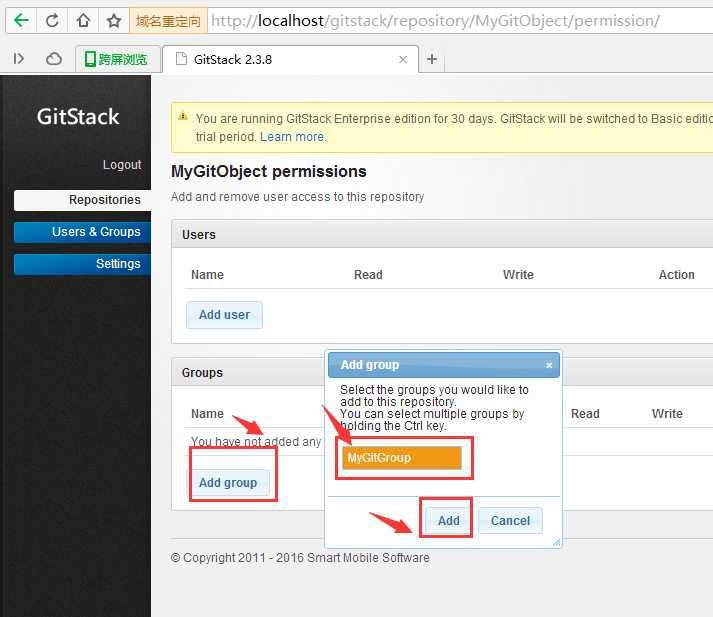Open new browser tab with plus icon
Screen dimensions: 713x617
tap(432, 59)
